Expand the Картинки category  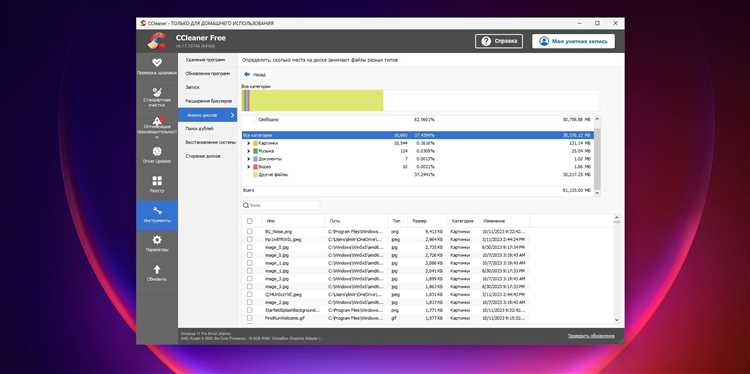tap(248, 143)
